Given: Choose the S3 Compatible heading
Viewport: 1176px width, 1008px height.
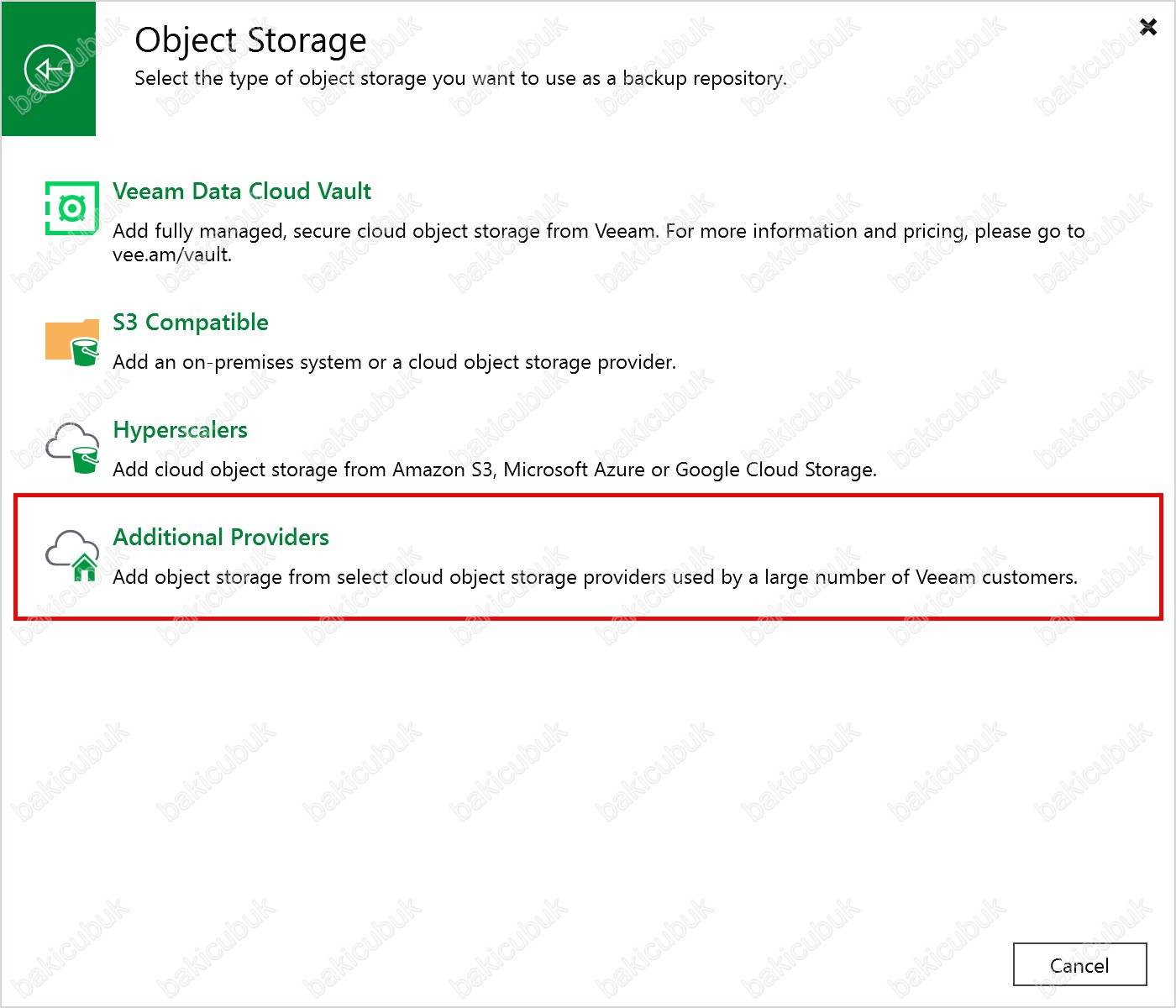Looking at the screenshot, I should click(191, 323).
